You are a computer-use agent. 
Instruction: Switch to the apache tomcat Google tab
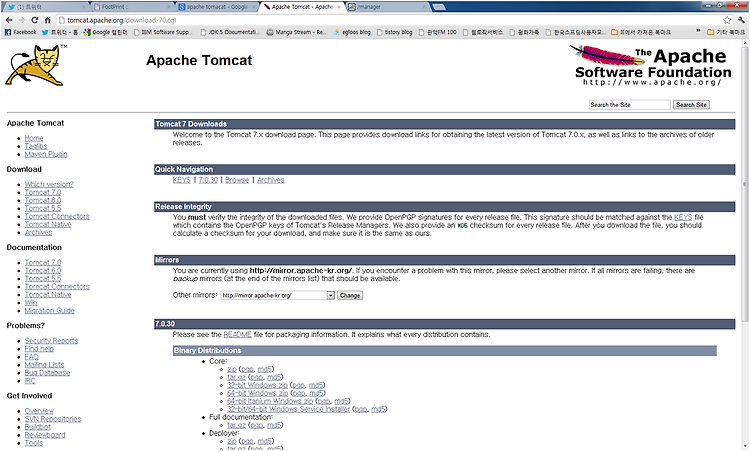(x=216, y=7)
